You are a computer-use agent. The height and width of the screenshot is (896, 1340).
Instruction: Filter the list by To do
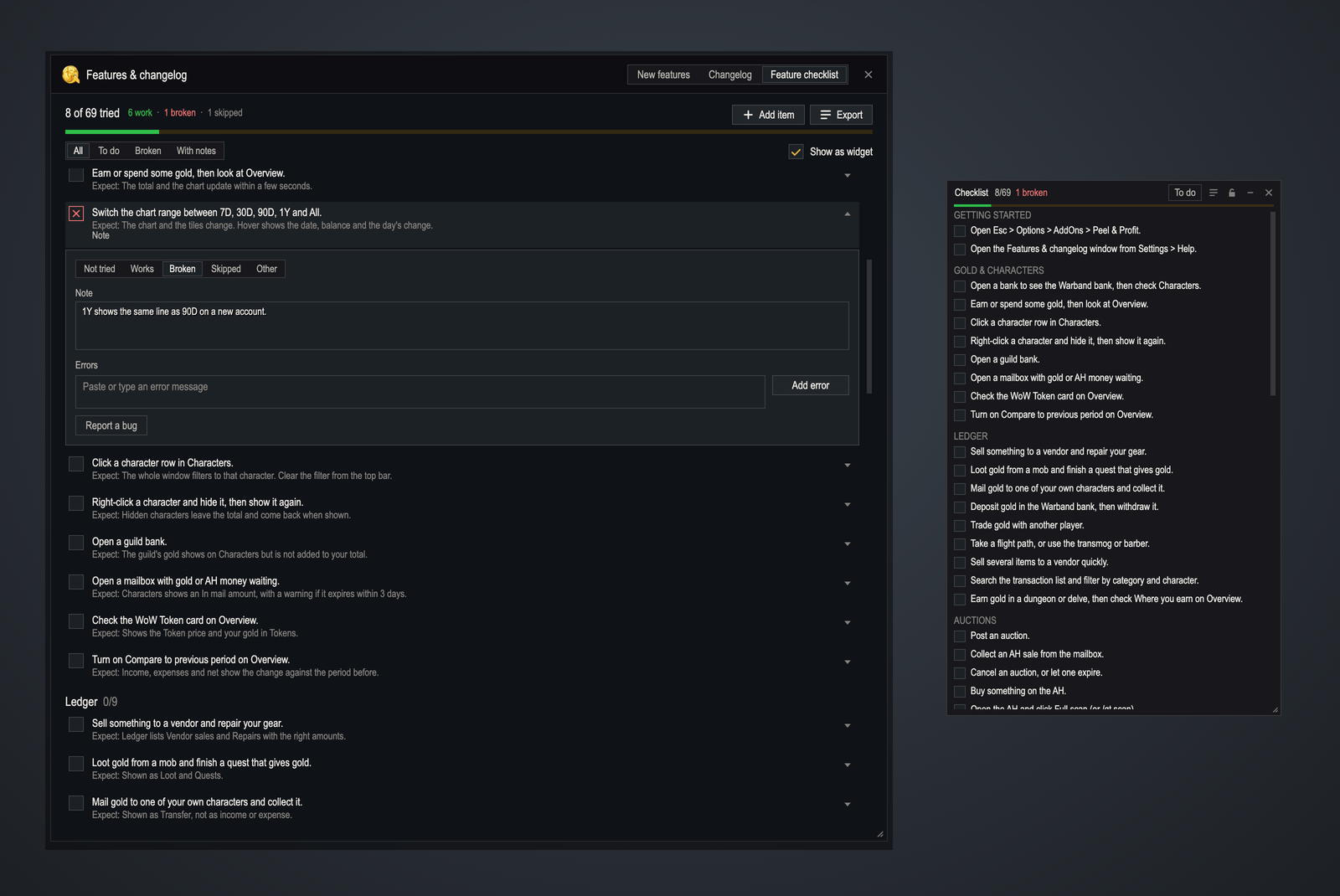tap(109, 151)
